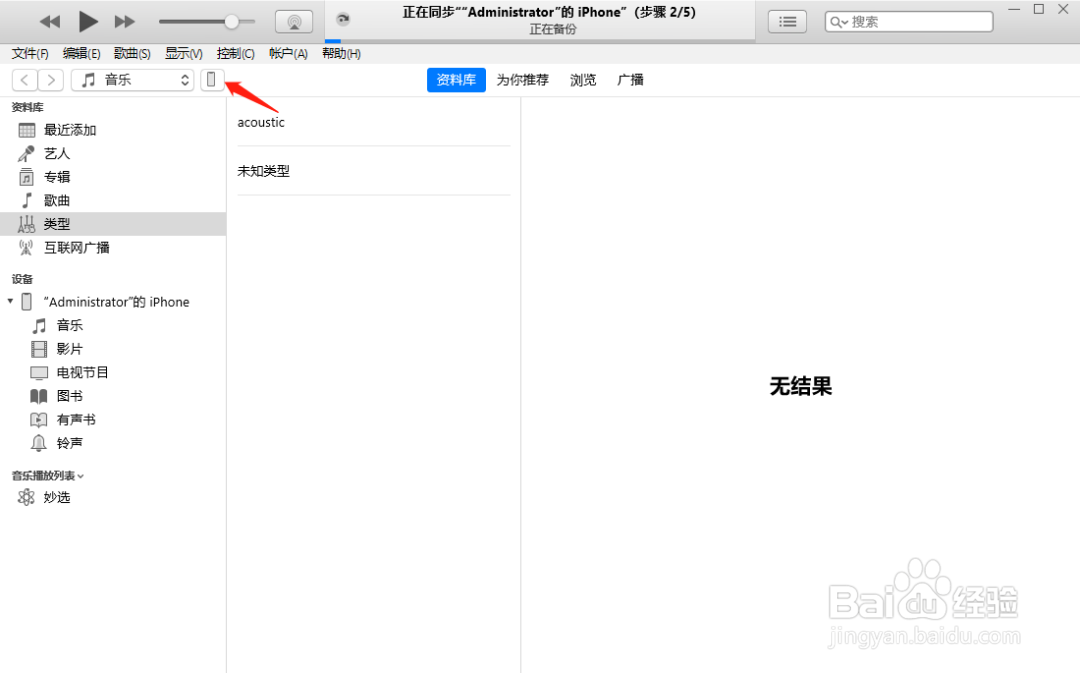Select the acoustic genre row
Image resolution: width=1080 pixels, height=673 pixels.
click(x=373, y=122)
